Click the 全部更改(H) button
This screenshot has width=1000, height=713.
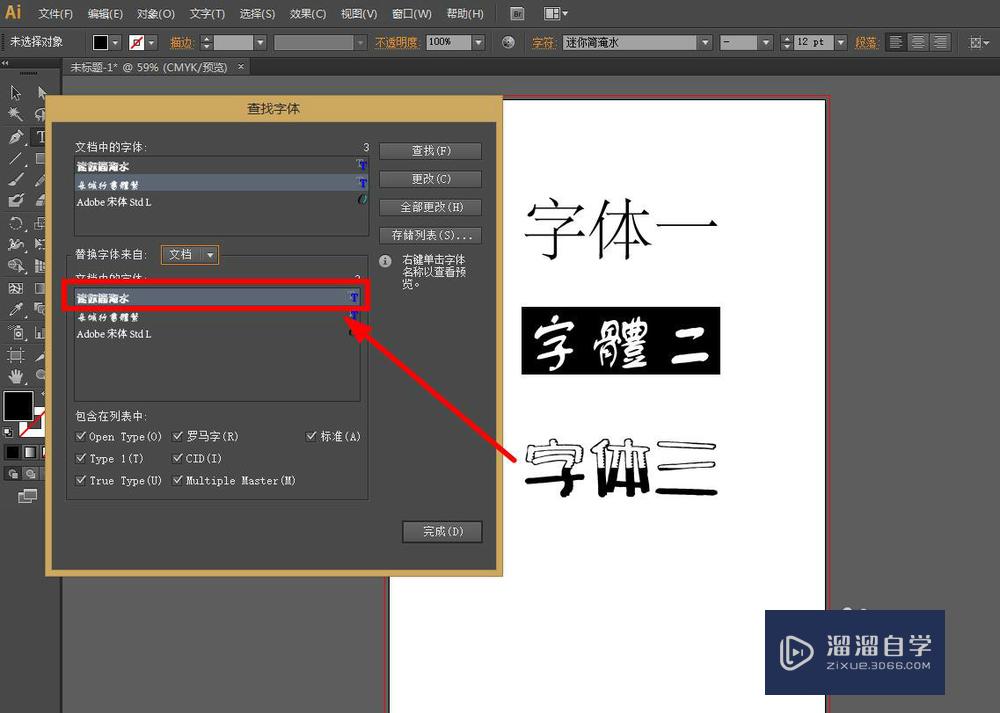click(x=430, y=207)
